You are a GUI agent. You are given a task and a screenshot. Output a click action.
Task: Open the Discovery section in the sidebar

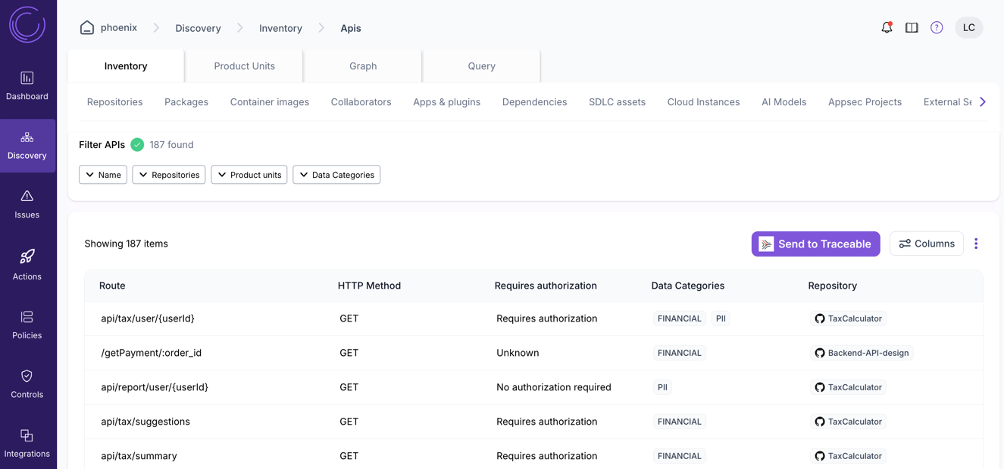(x=27, y=146)
